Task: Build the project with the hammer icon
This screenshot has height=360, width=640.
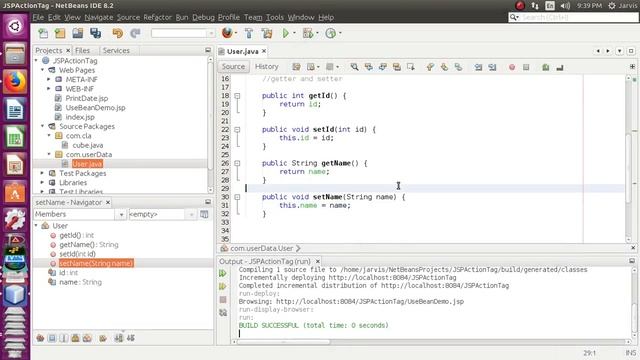Action: pyautogui.click(x=249, y=33)
